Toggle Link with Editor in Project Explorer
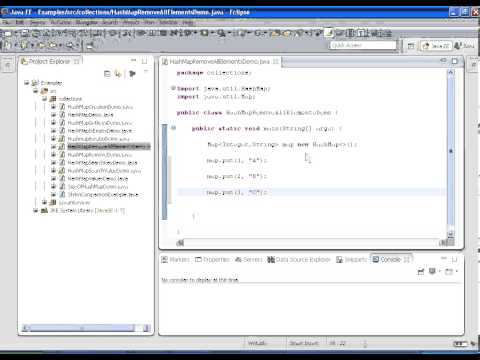480x360 pixels. pos(118,74)
